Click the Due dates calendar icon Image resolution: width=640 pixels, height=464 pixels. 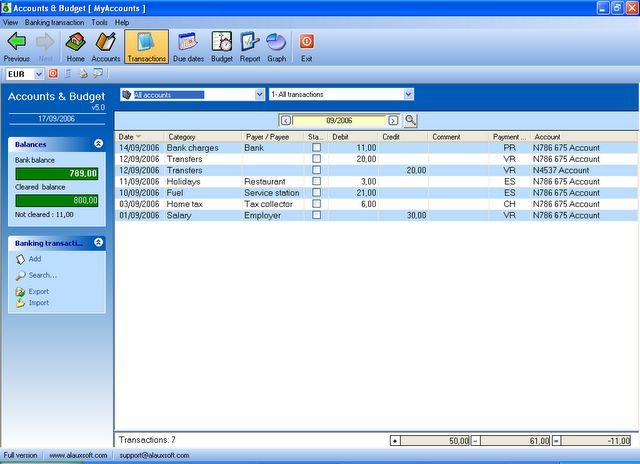(x=188, y=46)
